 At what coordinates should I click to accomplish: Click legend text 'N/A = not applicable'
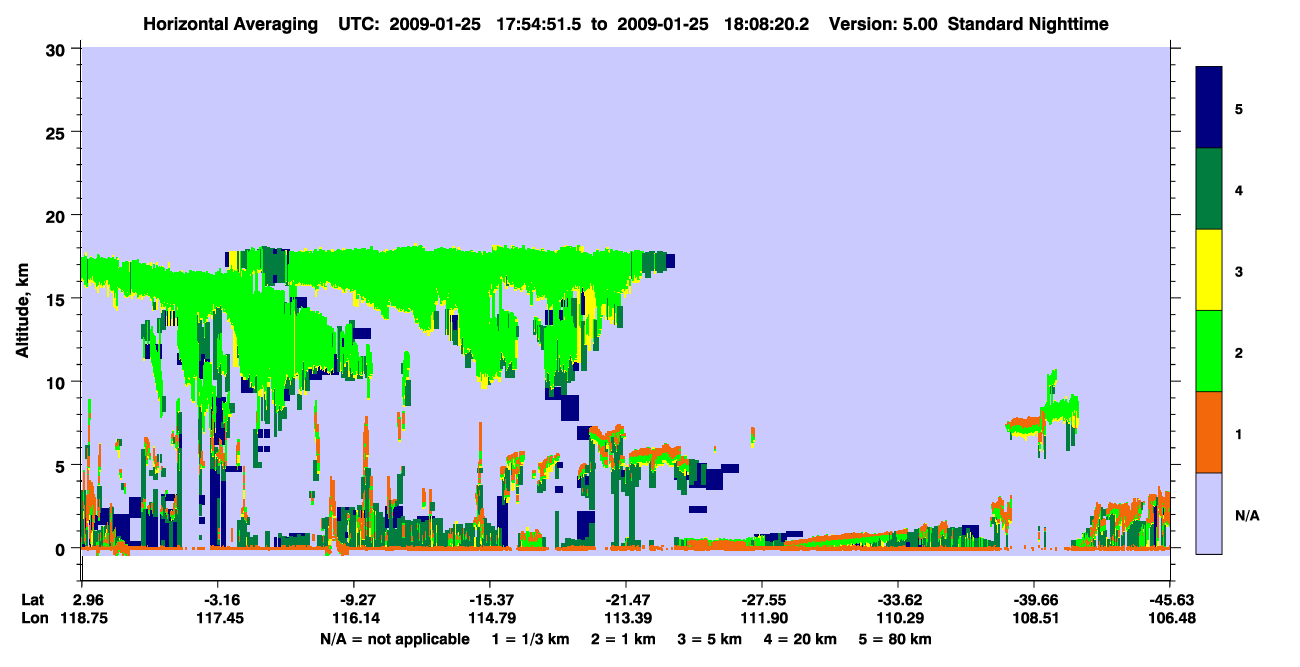pyautogui.click(x=395, y=639)
